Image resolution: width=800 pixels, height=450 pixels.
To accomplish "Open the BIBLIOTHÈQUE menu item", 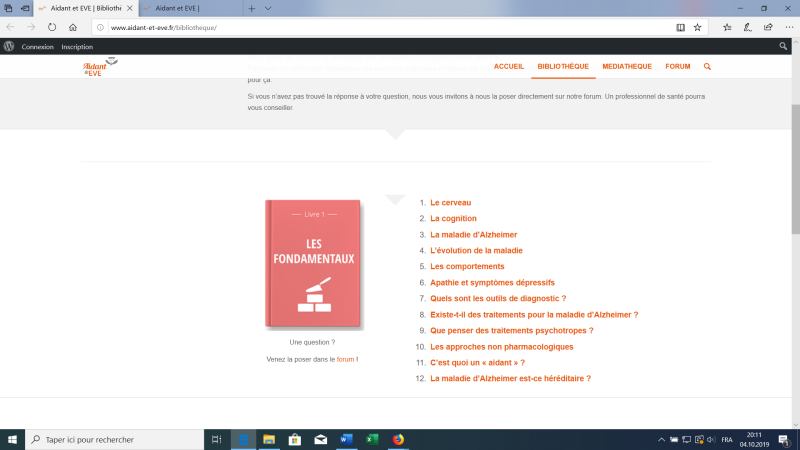I will point(563,66).
